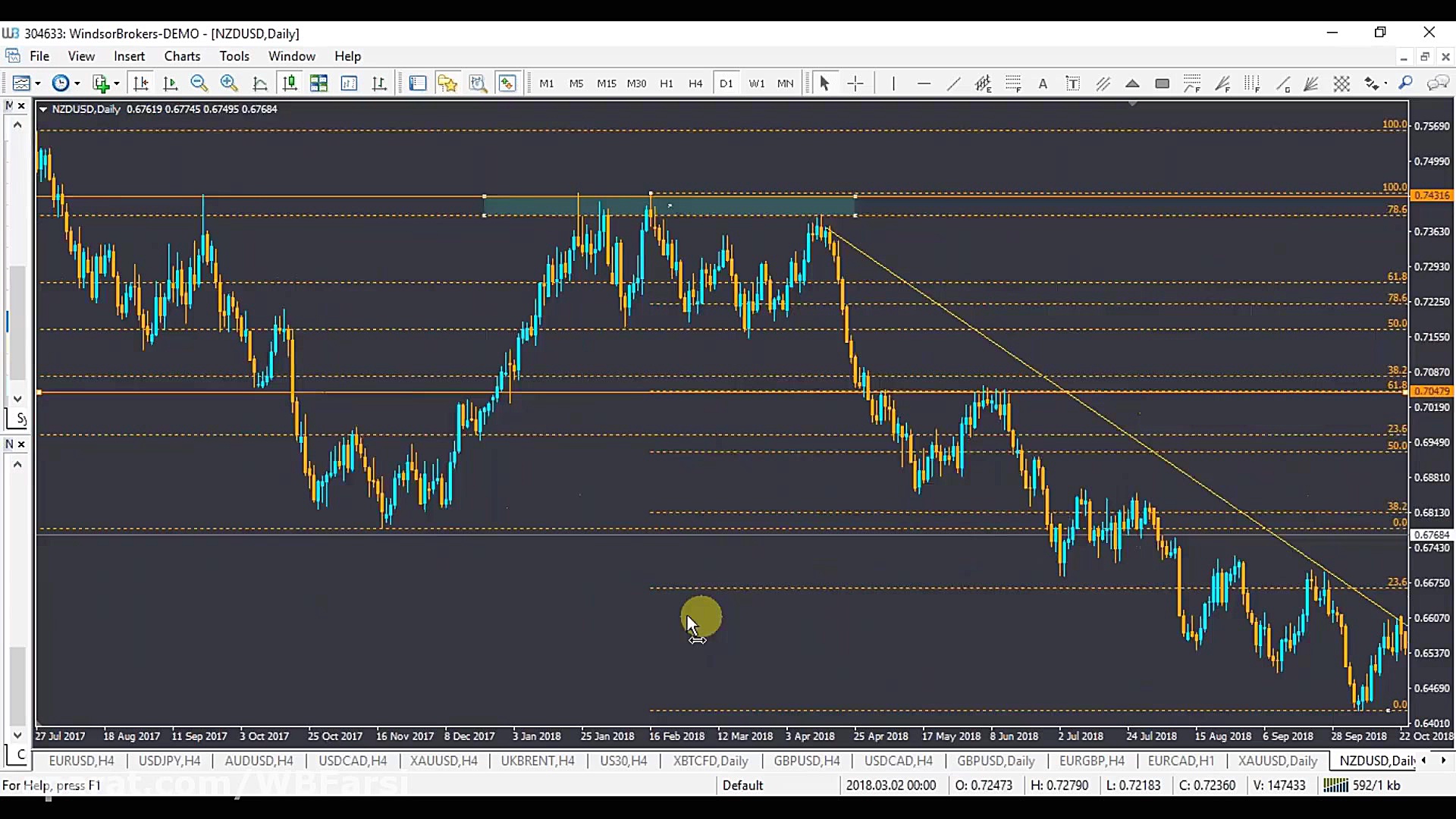Viewport: 1456px width, 819px height.
Task: Tile the chart windows
Action: tap(318, 83)
